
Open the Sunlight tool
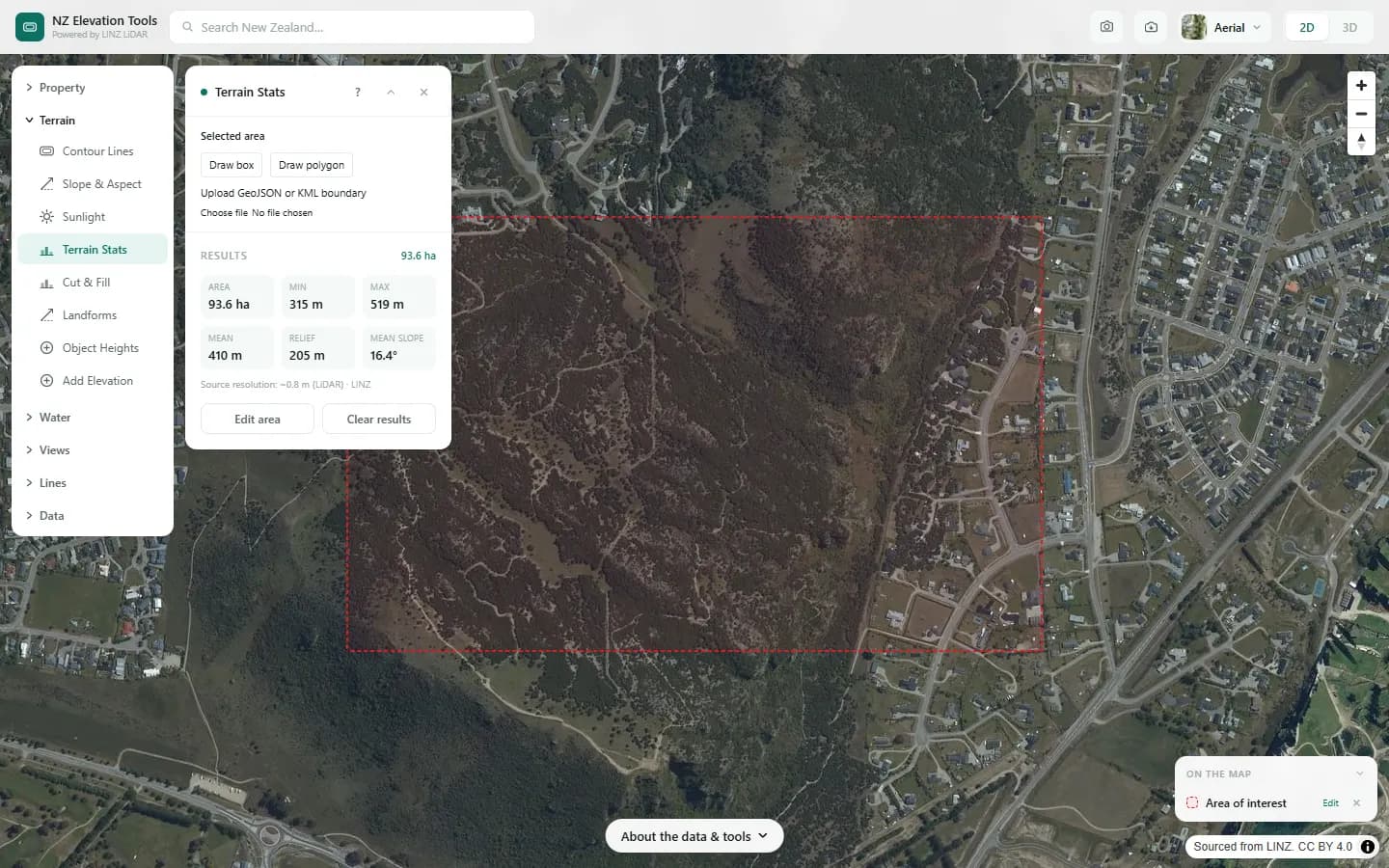click(x=93, y=217)
